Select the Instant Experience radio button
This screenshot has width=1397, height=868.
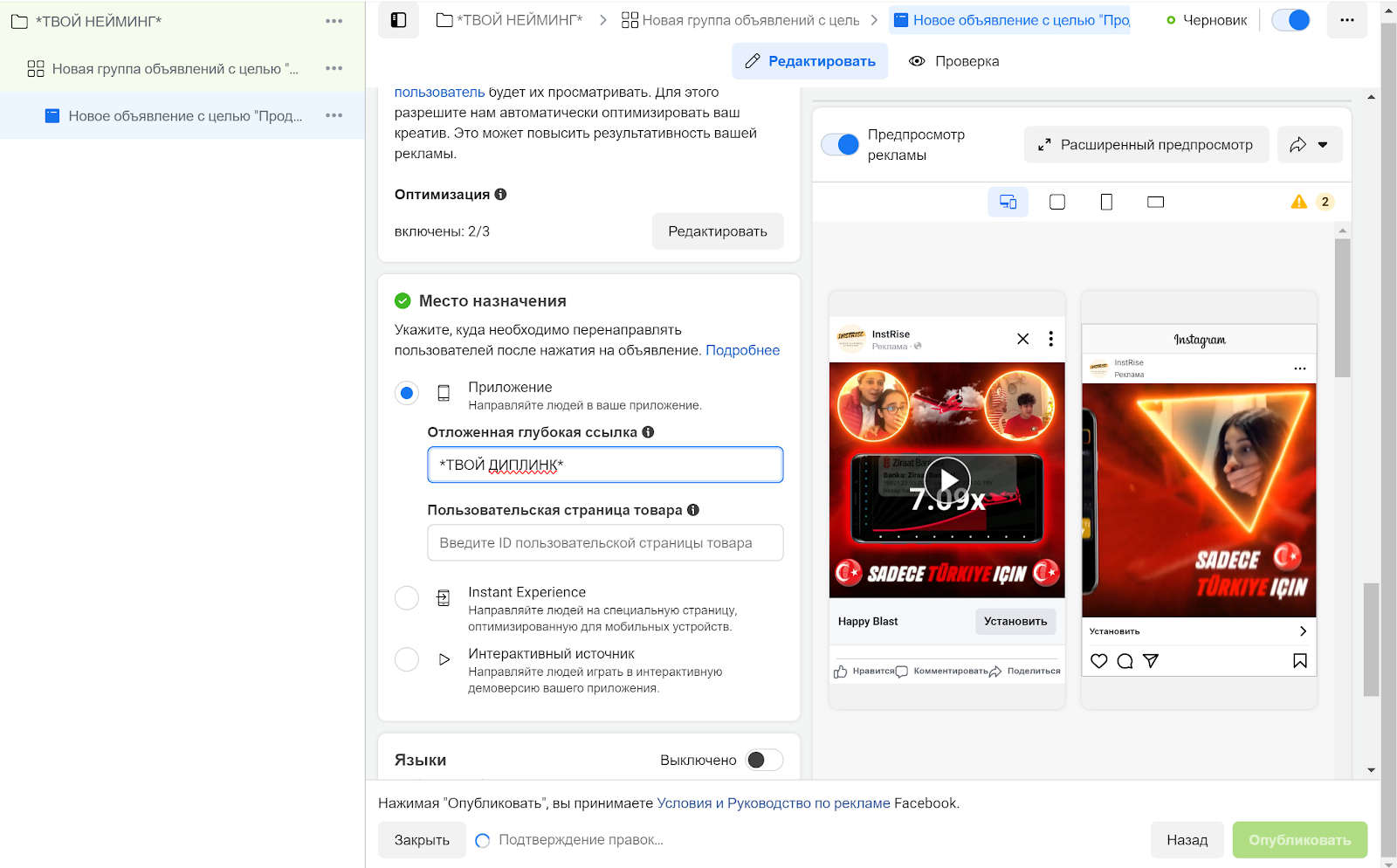coord(407,598)
